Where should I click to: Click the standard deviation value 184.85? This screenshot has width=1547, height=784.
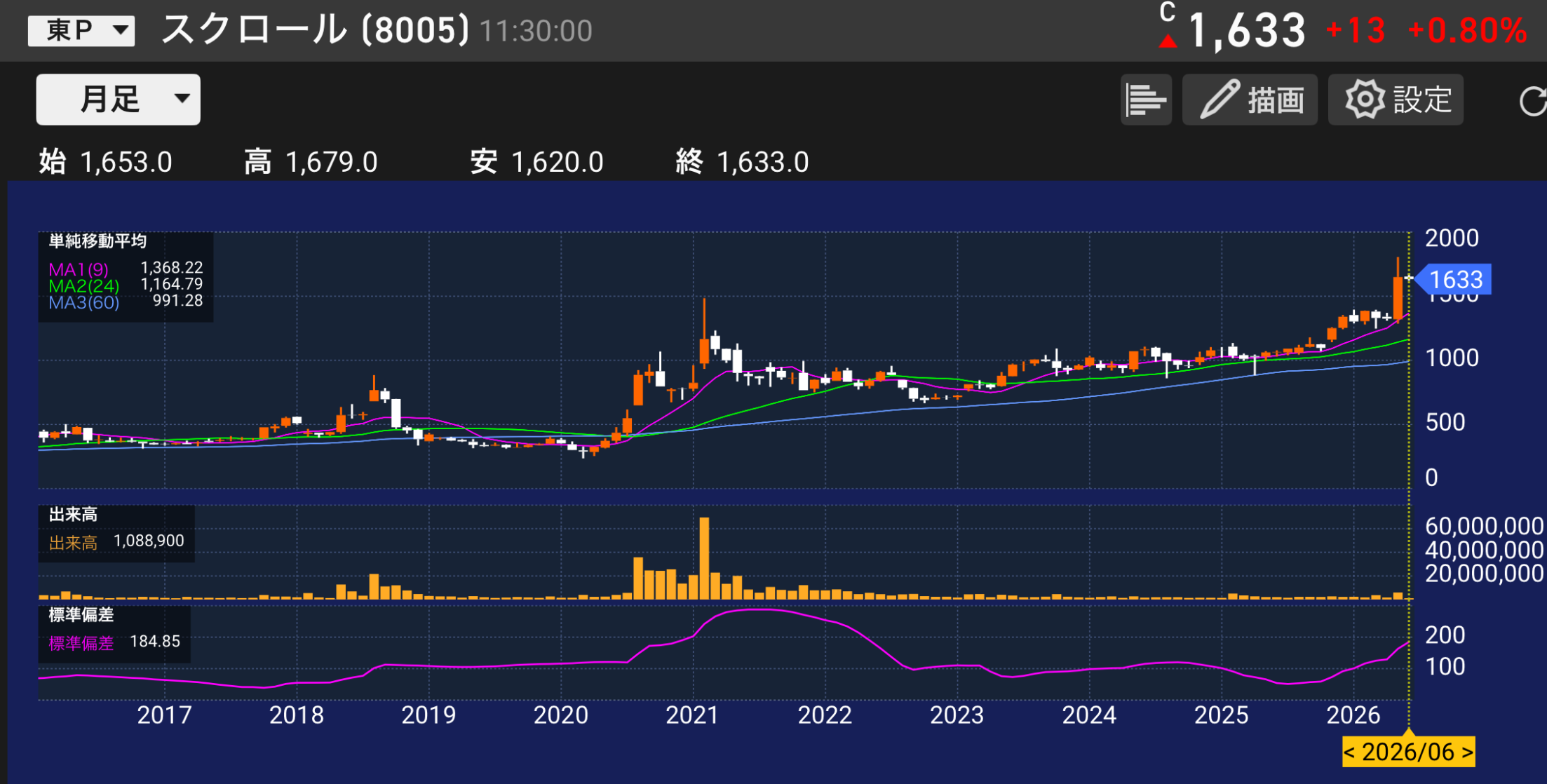155,641
